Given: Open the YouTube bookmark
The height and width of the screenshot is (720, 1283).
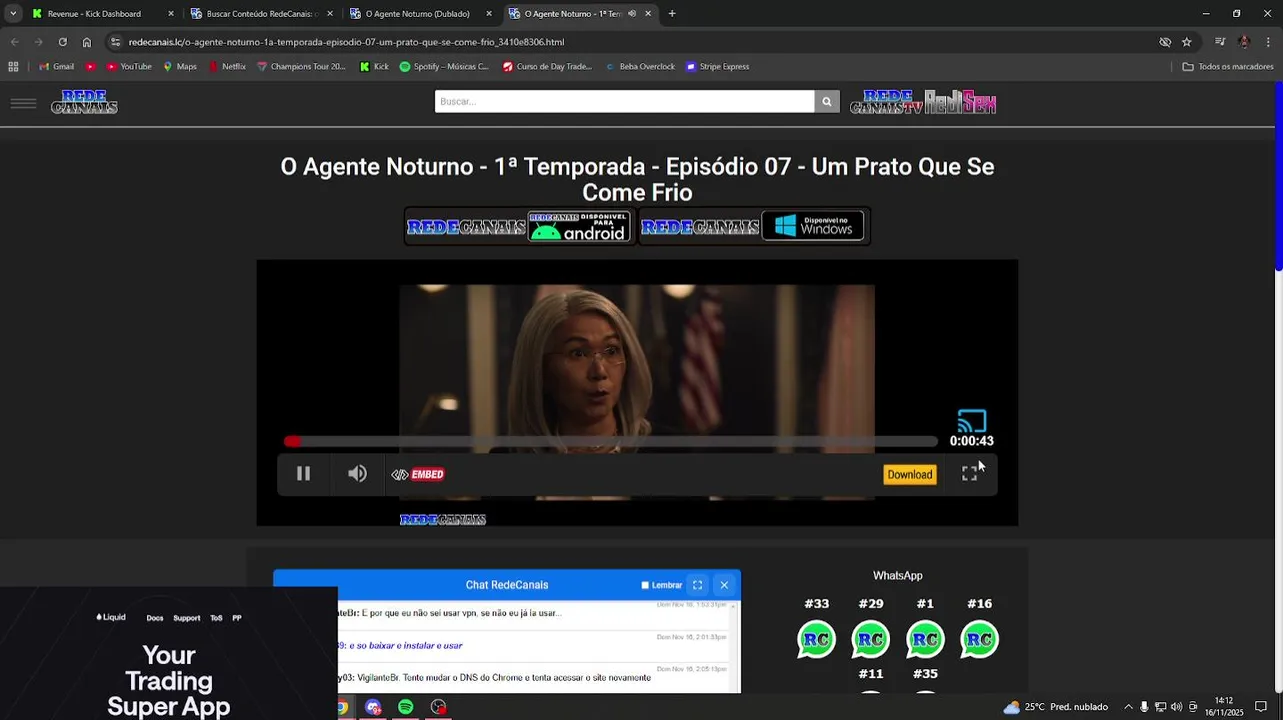Looking at the screenshot, I should pos(129,67).
